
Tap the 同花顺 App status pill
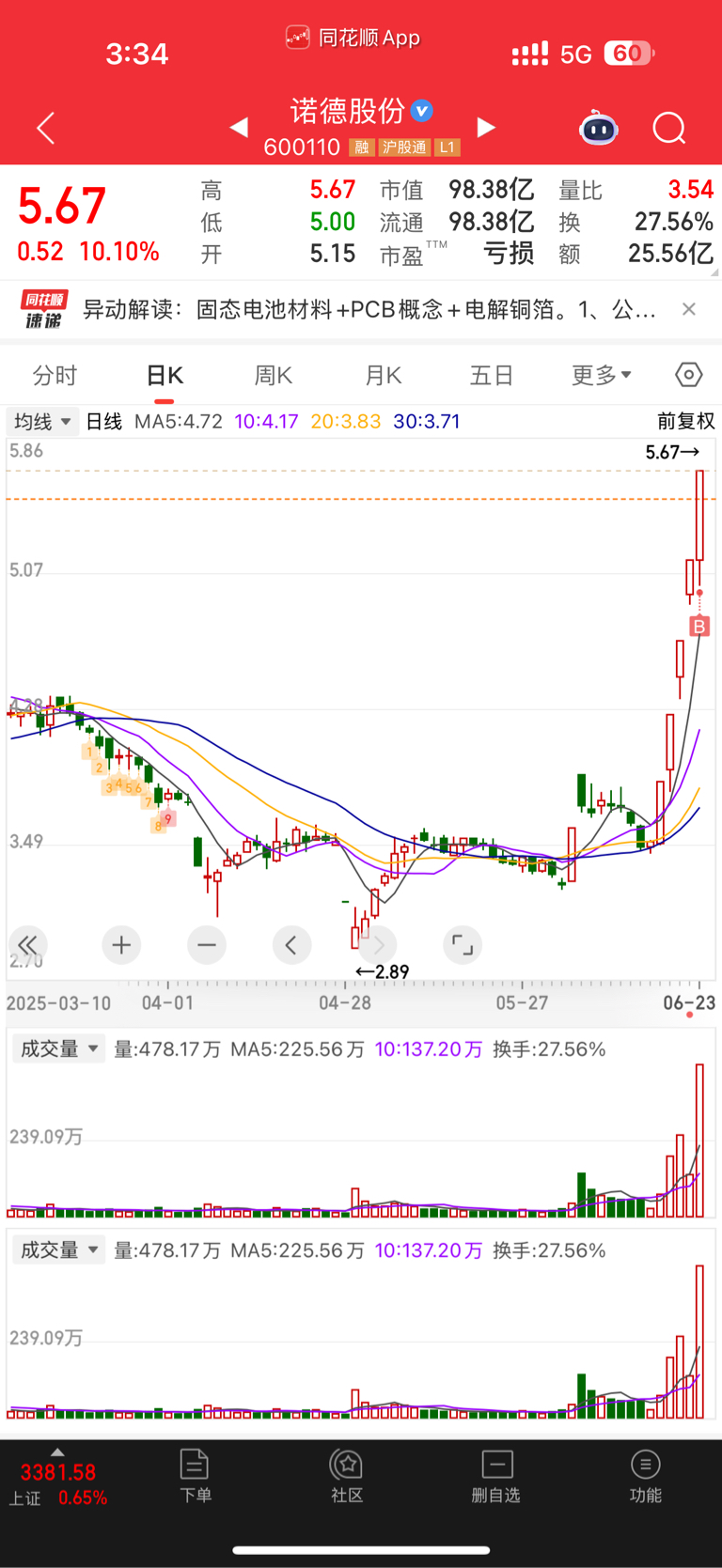point(353,38)
